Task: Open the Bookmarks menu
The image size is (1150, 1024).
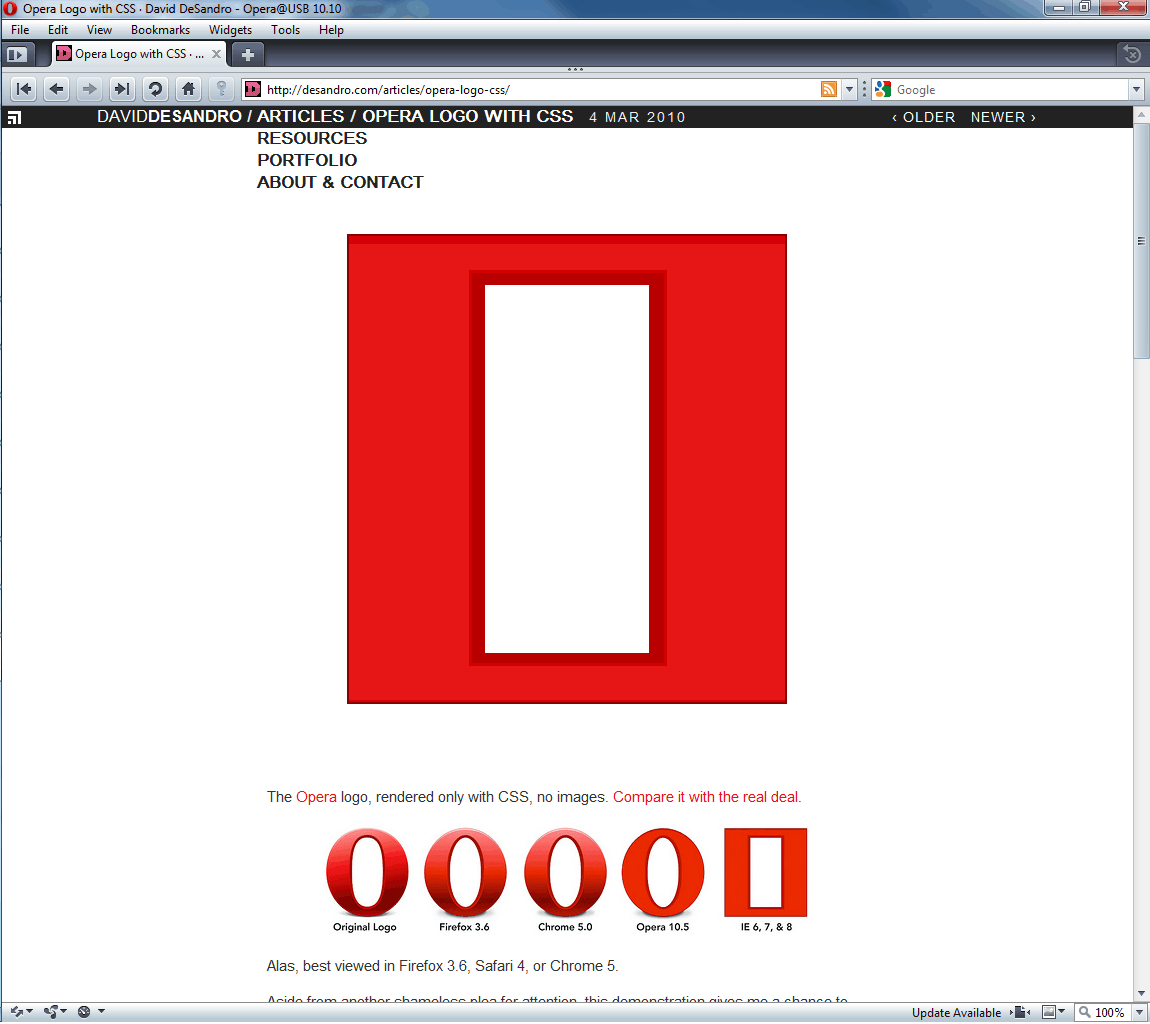Action: pyautogui.click(x=160, y=30)
